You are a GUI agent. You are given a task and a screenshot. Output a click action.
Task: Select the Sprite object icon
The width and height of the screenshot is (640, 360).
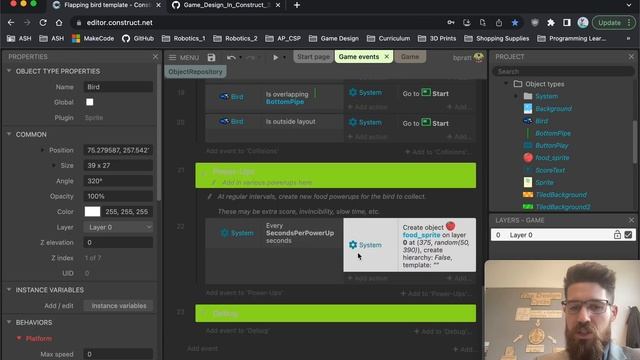[x=528, y=182]
